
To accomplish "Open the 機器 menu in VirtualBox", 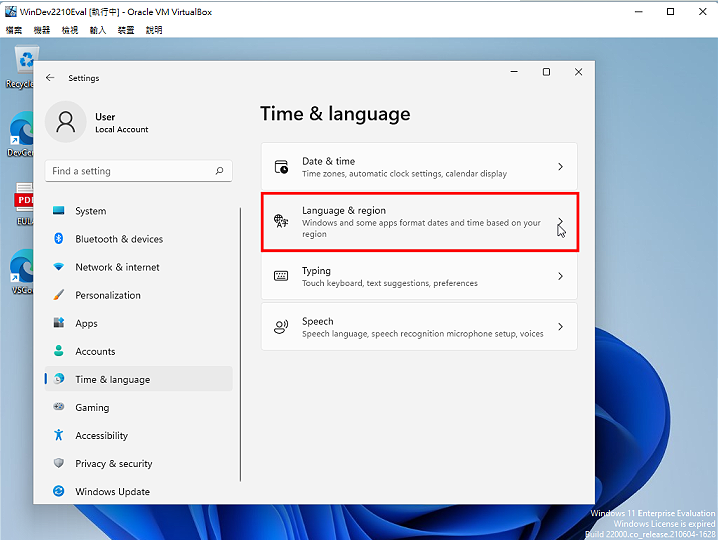I will [x=42, y=30].
